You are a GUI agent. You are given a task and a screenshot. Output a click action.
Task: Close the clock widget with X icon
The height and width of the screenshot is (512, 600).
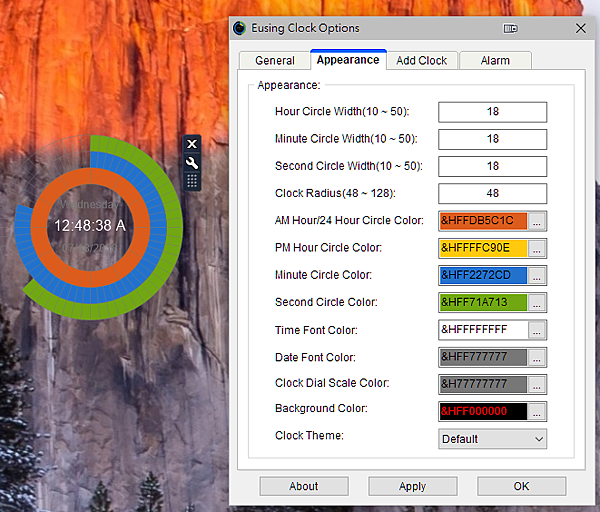(x=192, y=144)
